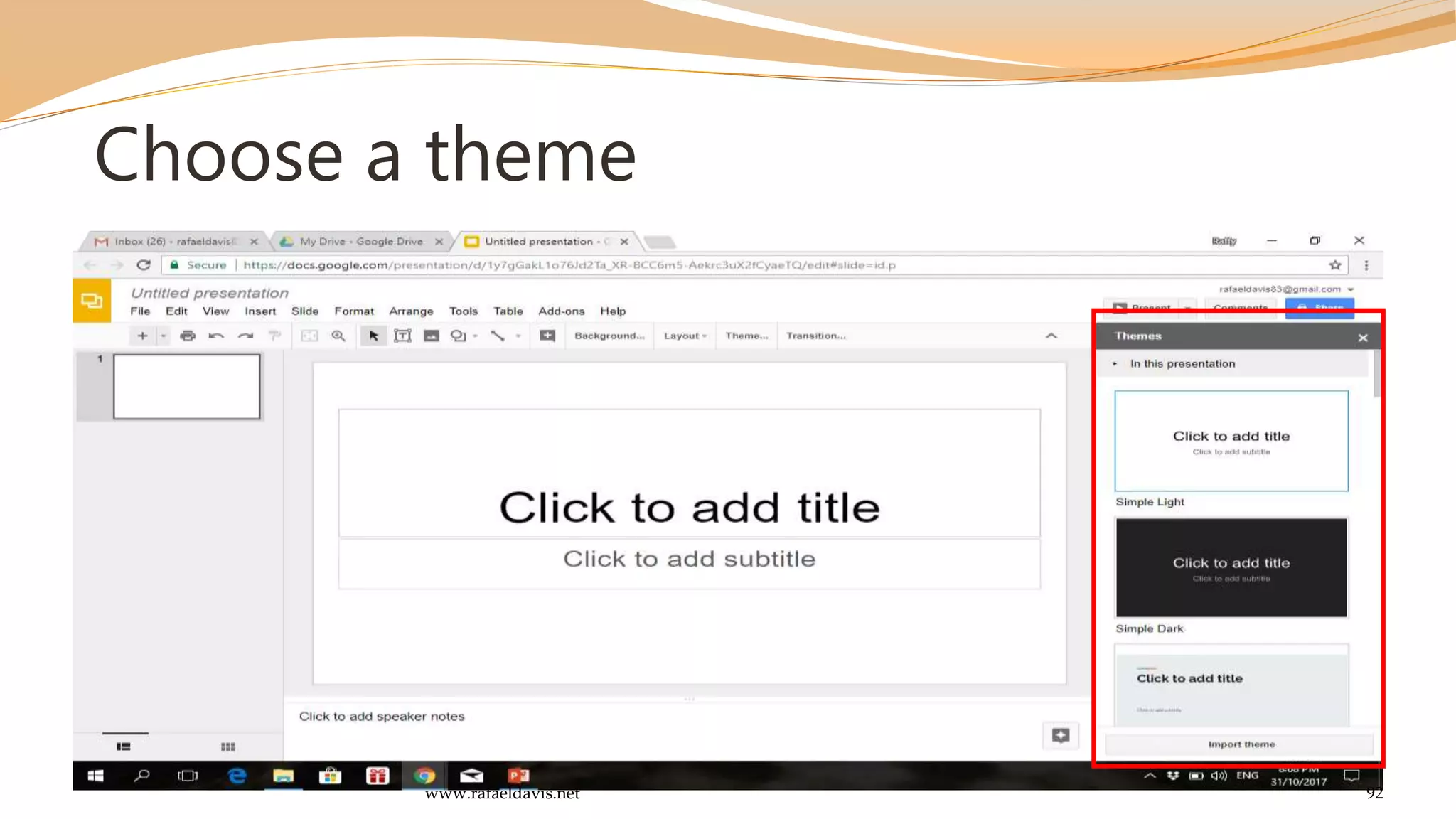Click the insert image icon

(x=431, y=336)
